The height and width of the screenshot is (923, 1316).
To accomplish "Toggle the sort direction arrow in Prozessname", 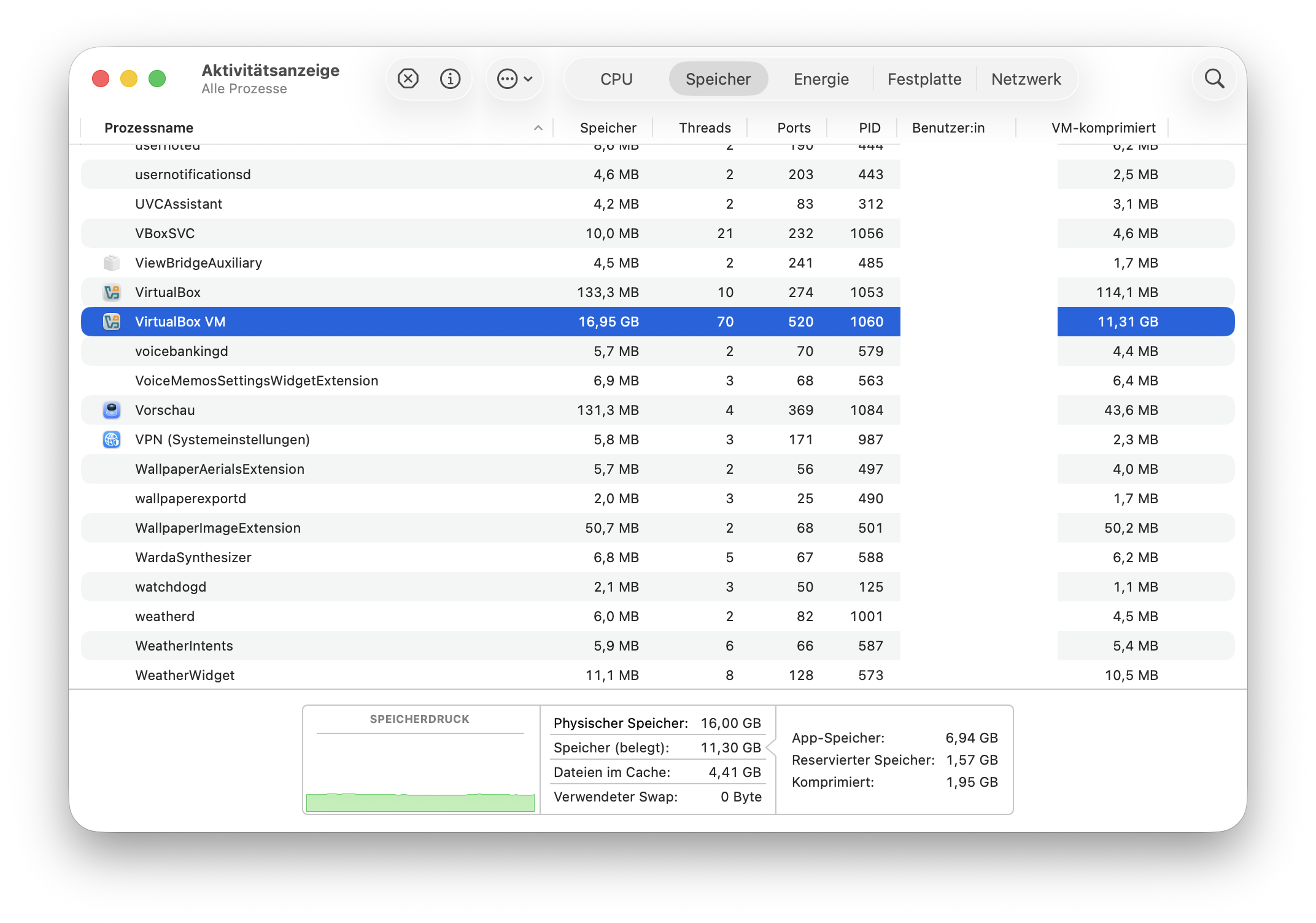I will (538, 128).
